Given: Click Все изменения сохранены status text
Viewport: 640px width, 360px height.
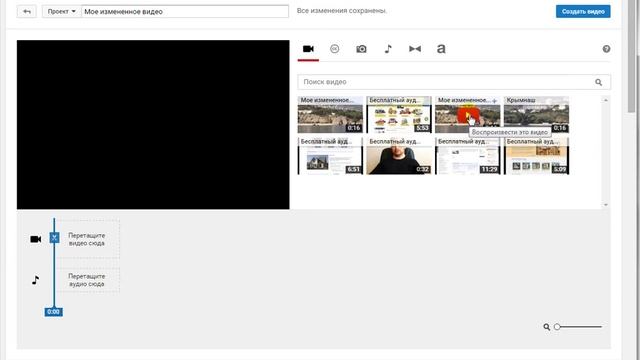Looking at the screenshot, I should pyautogui.click(x=342, y=11).
